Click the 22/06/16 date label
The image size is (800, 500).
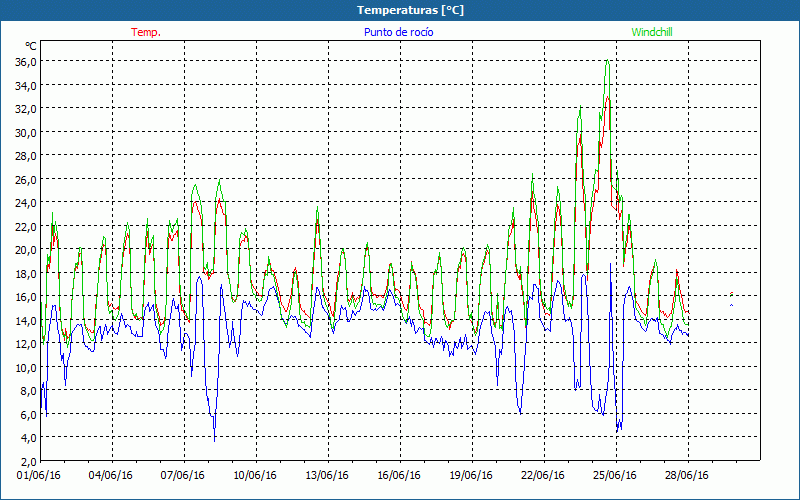click(x=543, y=475)
